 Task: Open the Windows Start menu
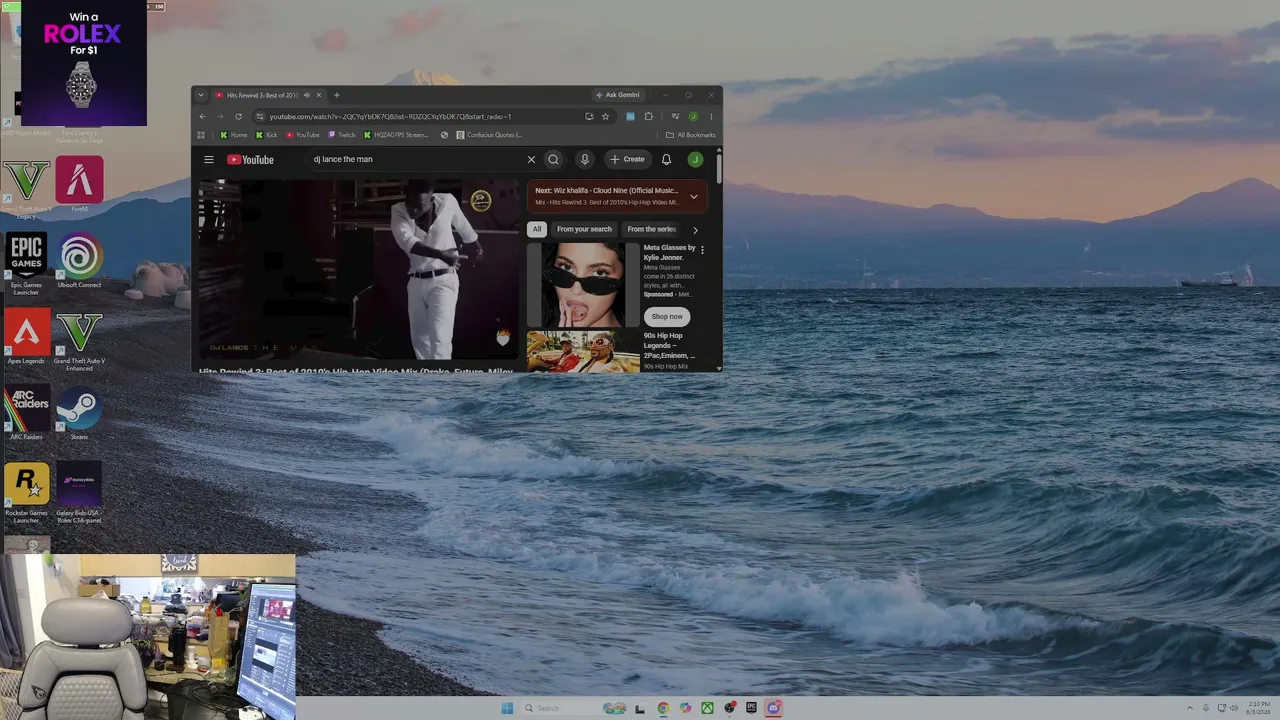point(507,708)
